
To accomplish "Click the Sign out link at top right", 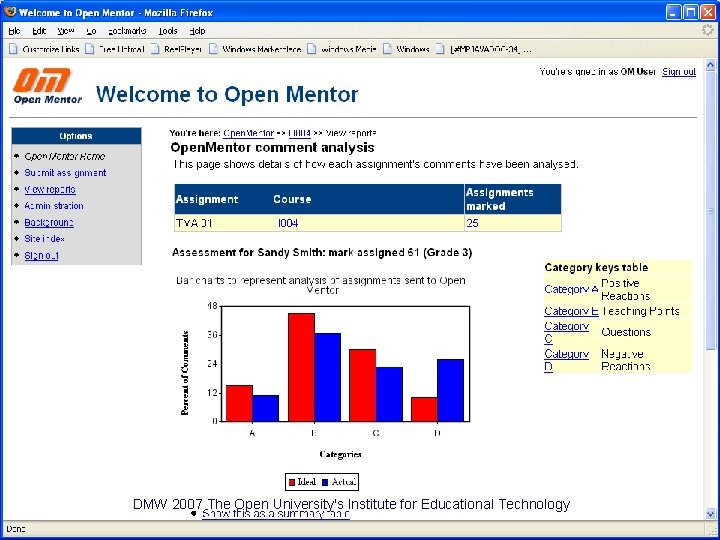I will pos(679,72).
